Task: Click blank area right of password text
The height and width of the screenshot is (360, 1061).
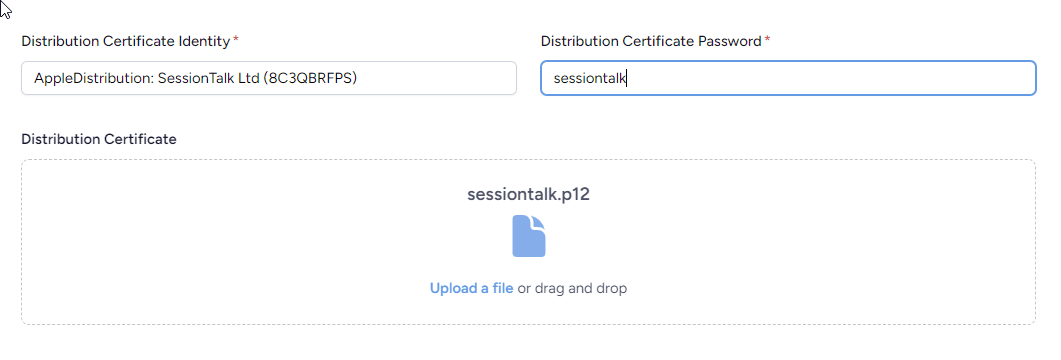Action: pos(832,78)
